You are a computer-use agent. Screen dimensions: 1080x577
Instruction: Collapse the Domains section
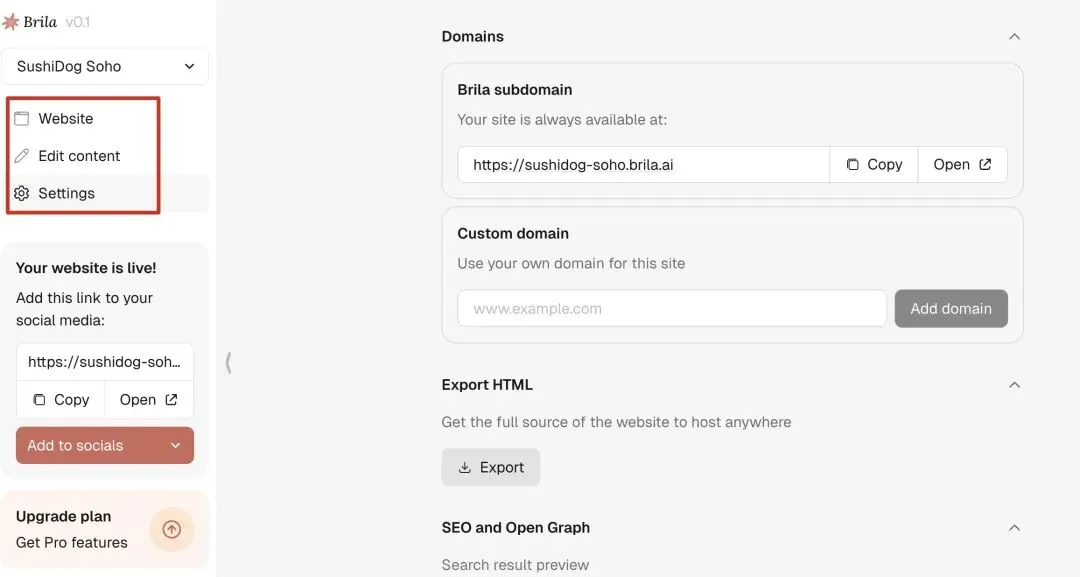(1014, 36)
